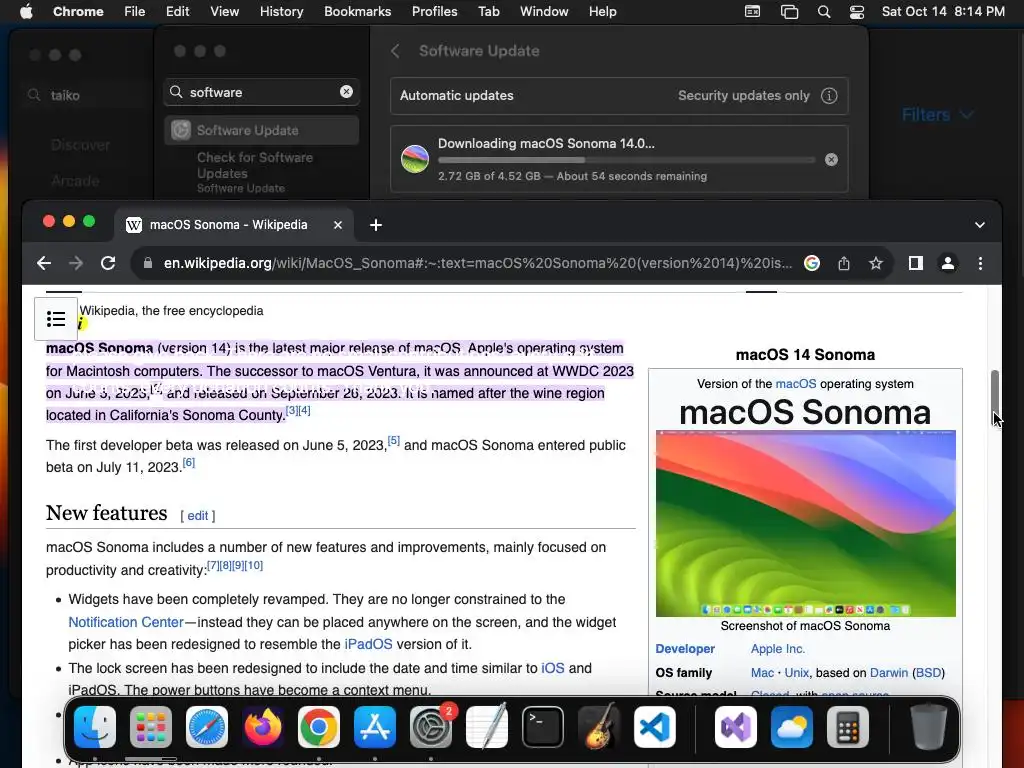Follow the iPadOS link

(368, 644)
